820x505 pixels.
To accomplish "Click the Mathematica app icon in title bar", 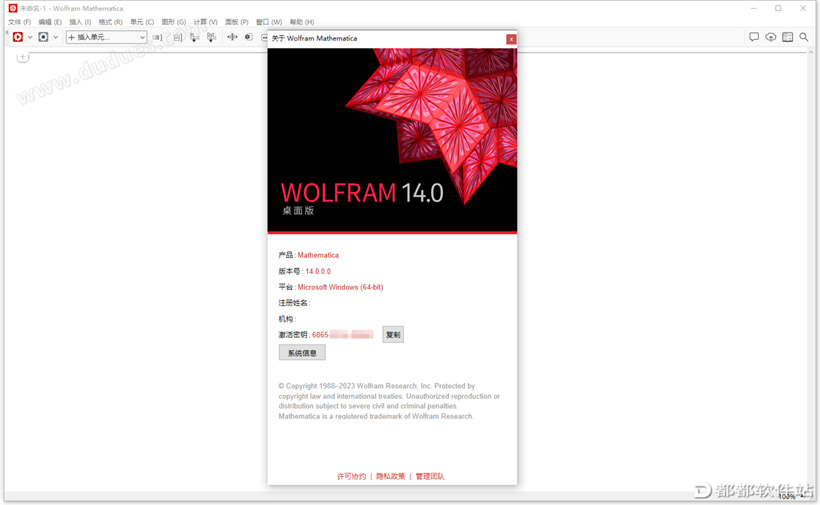I will click(13, 8).
